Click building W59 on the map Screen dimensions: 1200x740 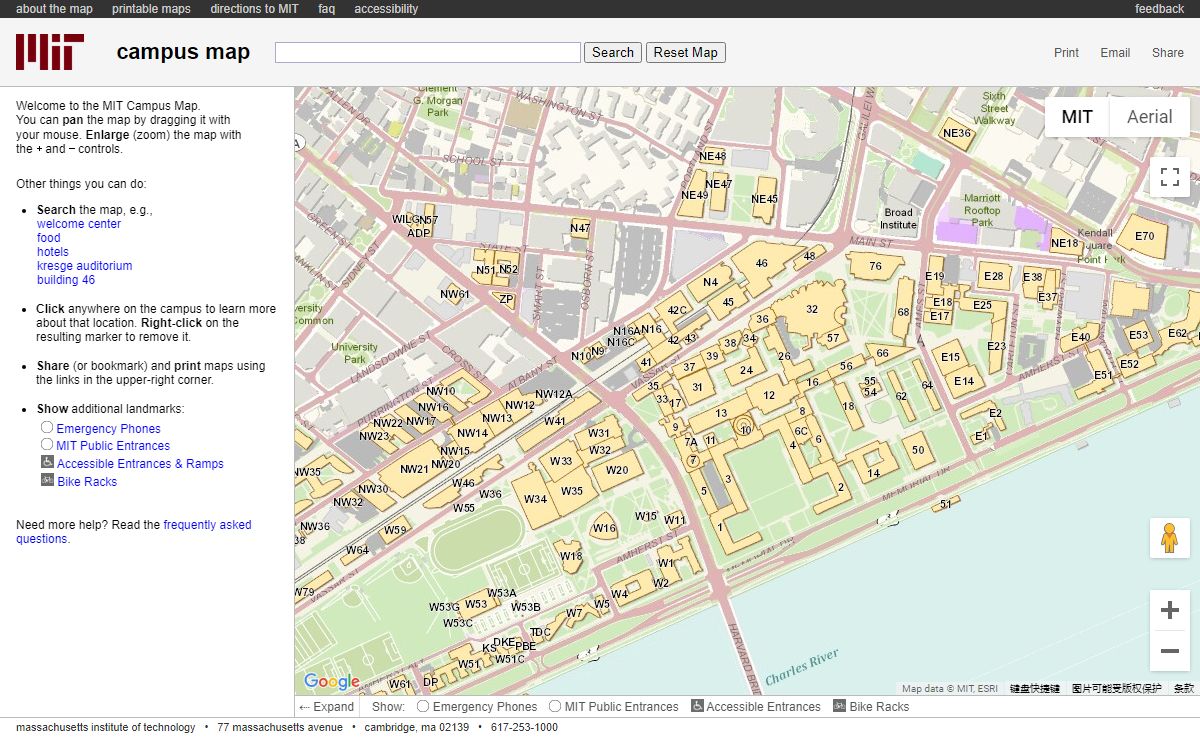tap(395, 530)
